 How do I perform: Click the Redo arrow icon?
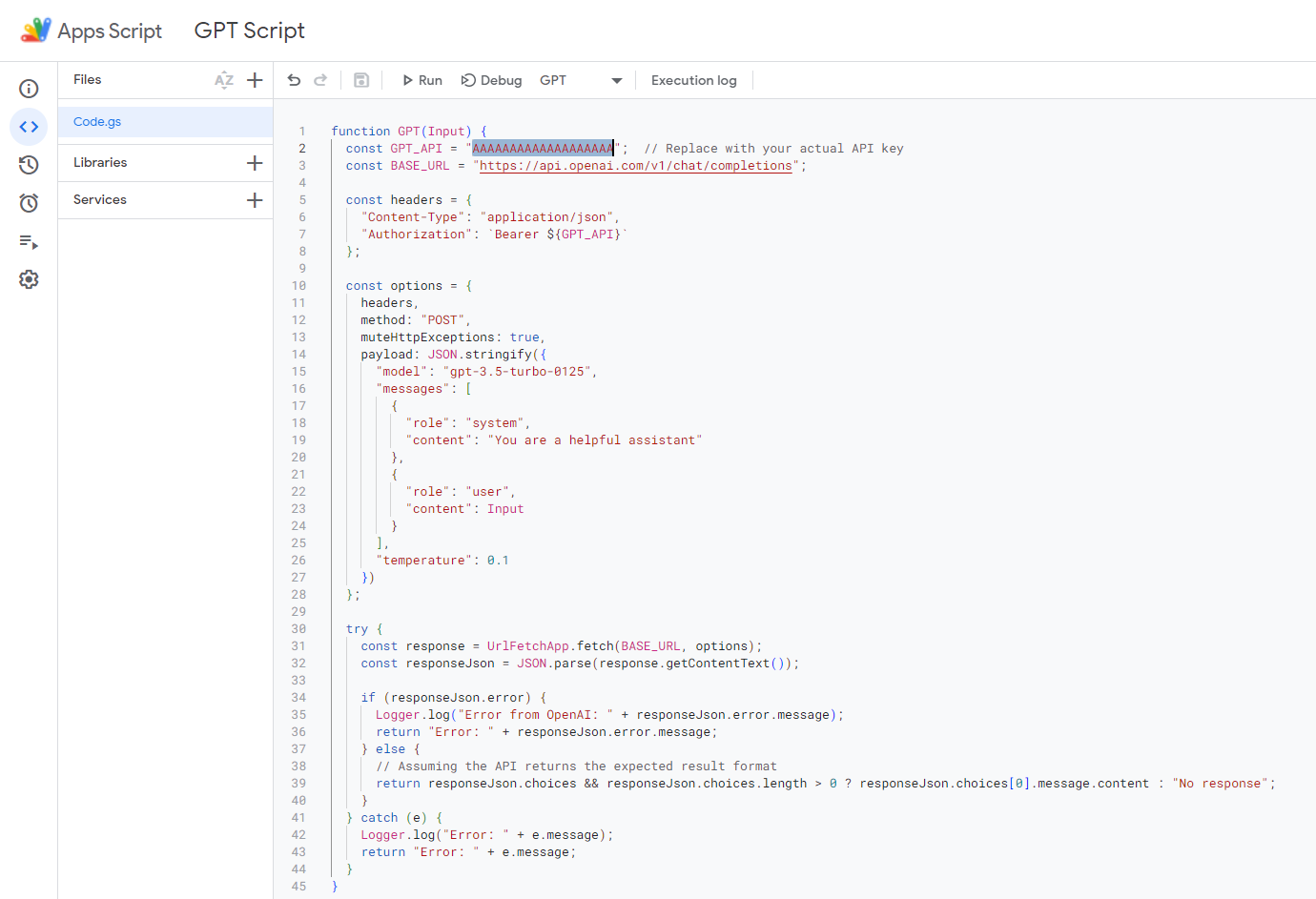click(x=321, y=80)
